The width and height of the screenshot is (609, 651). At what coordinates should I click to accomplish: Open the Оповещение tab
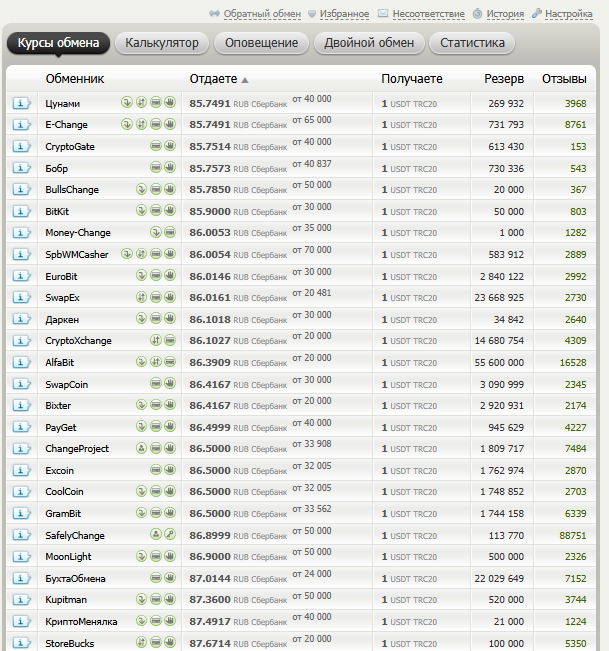262,43
